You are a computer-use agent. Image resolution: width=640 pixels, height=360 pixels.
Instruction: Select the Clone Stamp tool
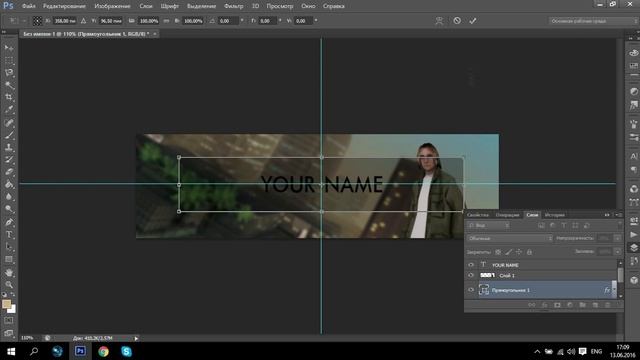(x=9, y=147)
